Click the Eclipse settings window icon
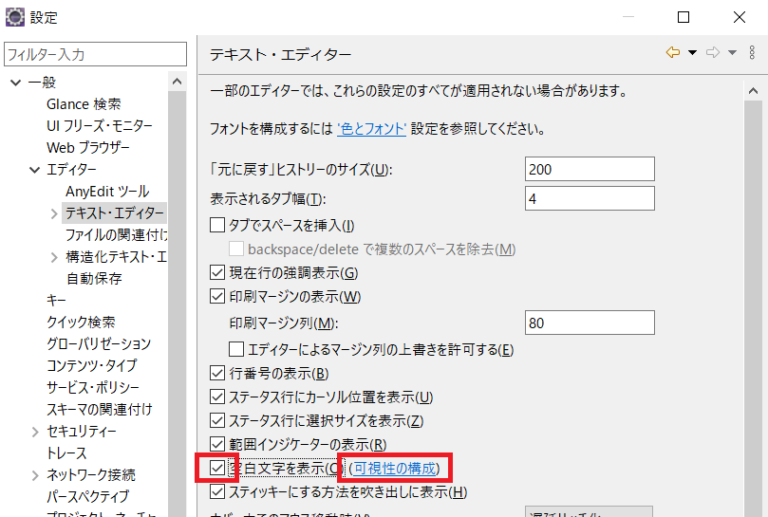 tap(15, 16)
